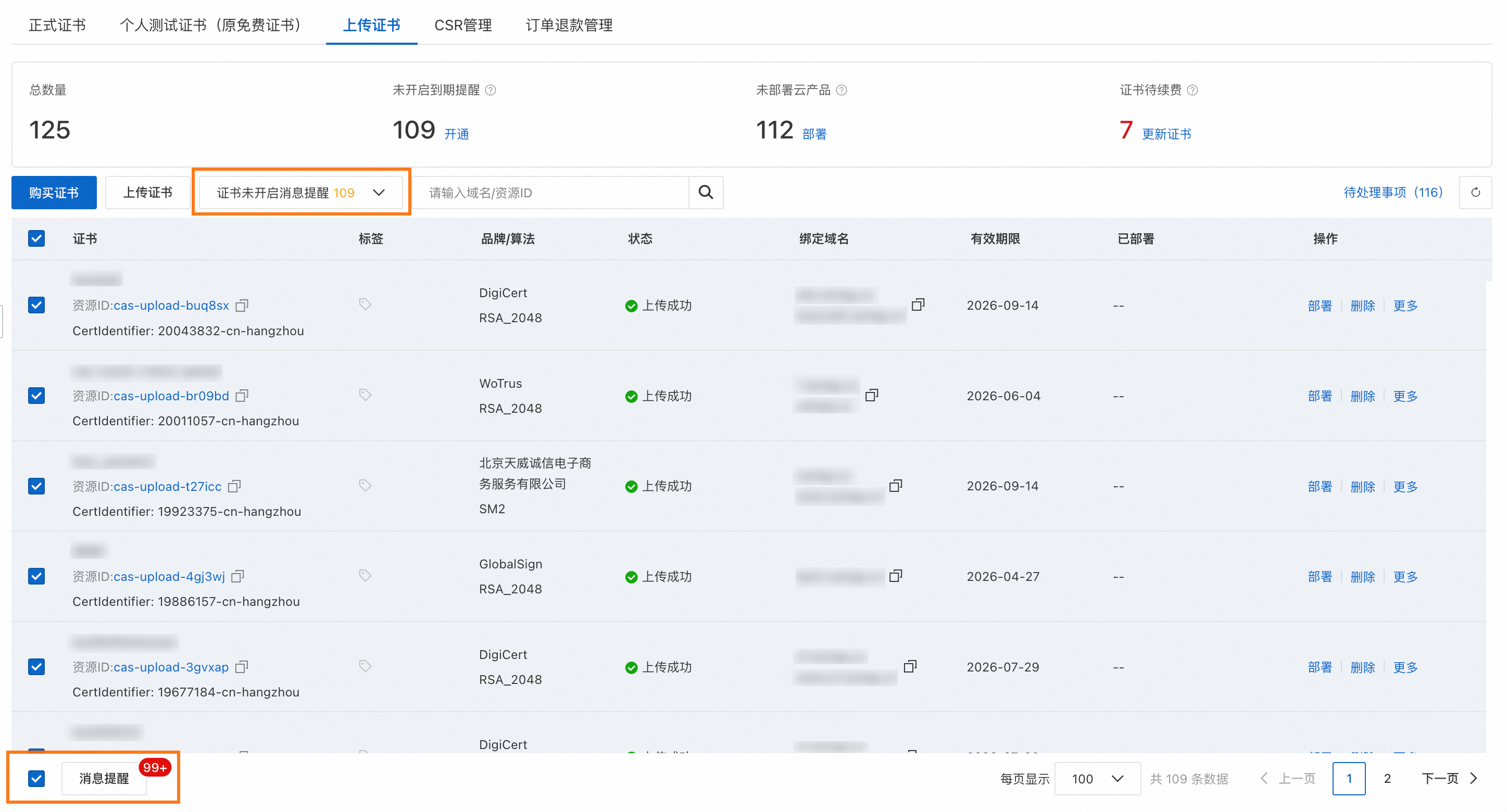Screen dimensions: 1507x812
Task: Open 订单退款管理 tab
Action: tap(569, 25)
